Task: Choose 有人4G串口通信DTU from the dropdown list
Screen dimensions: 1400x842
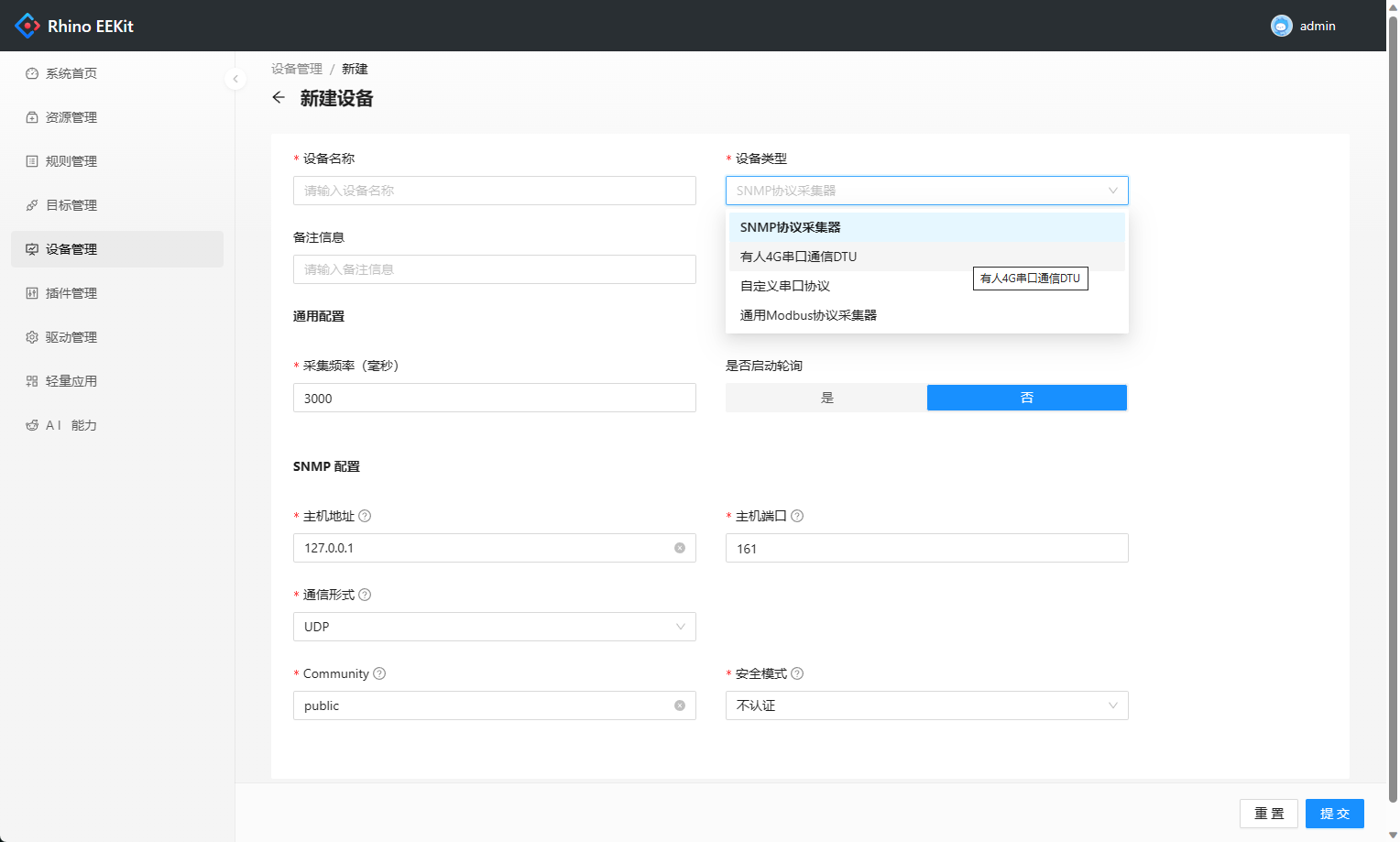Action: click(927, 257)
